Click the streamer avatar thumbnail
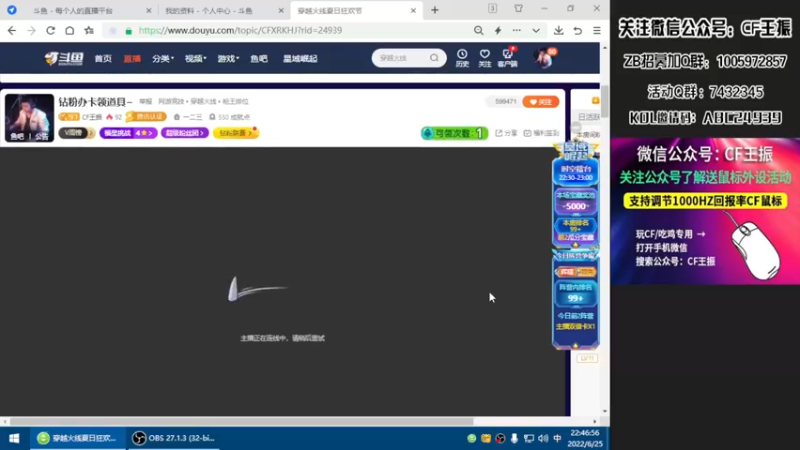The height and width of the screenshot is (450, 800). pos(30,118)
